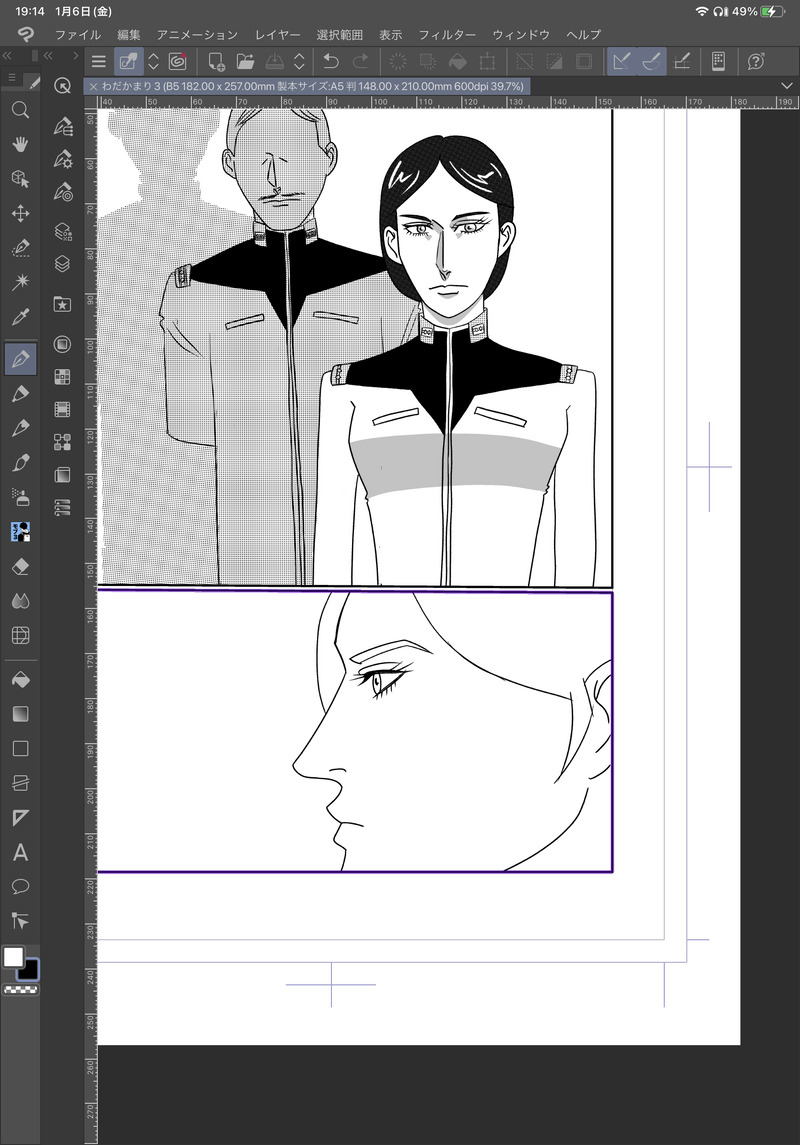Image resolution: width=800 pixels, height=1145 pixels.
Task: Click the Undo arrow
Action: (x=331, y=61)
